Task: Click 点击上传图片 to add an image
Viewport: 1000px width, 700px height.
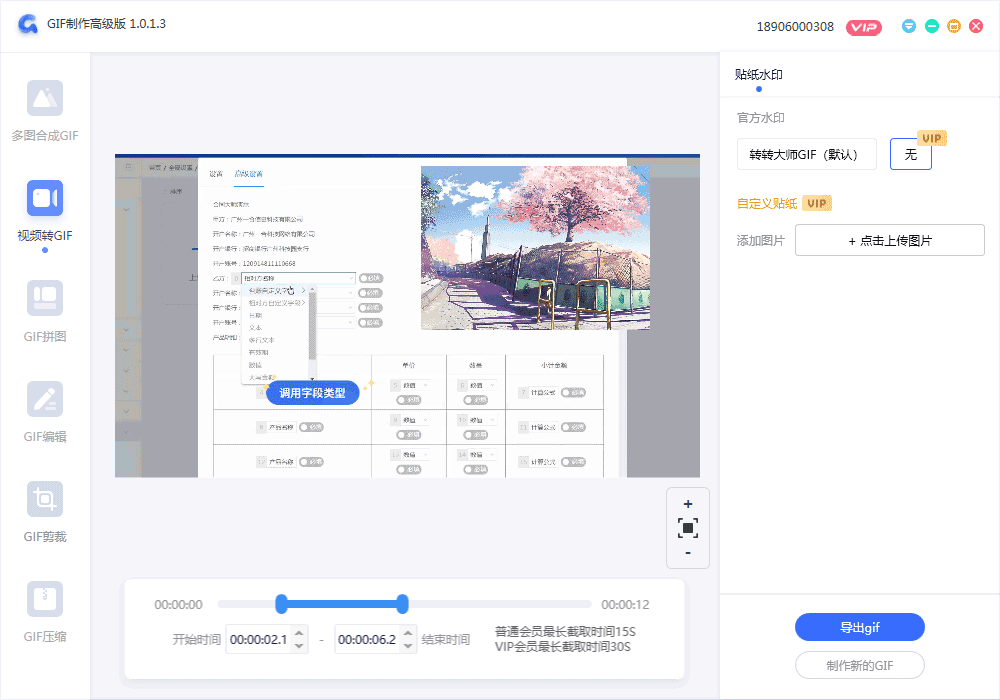Action: pos(889,240)
